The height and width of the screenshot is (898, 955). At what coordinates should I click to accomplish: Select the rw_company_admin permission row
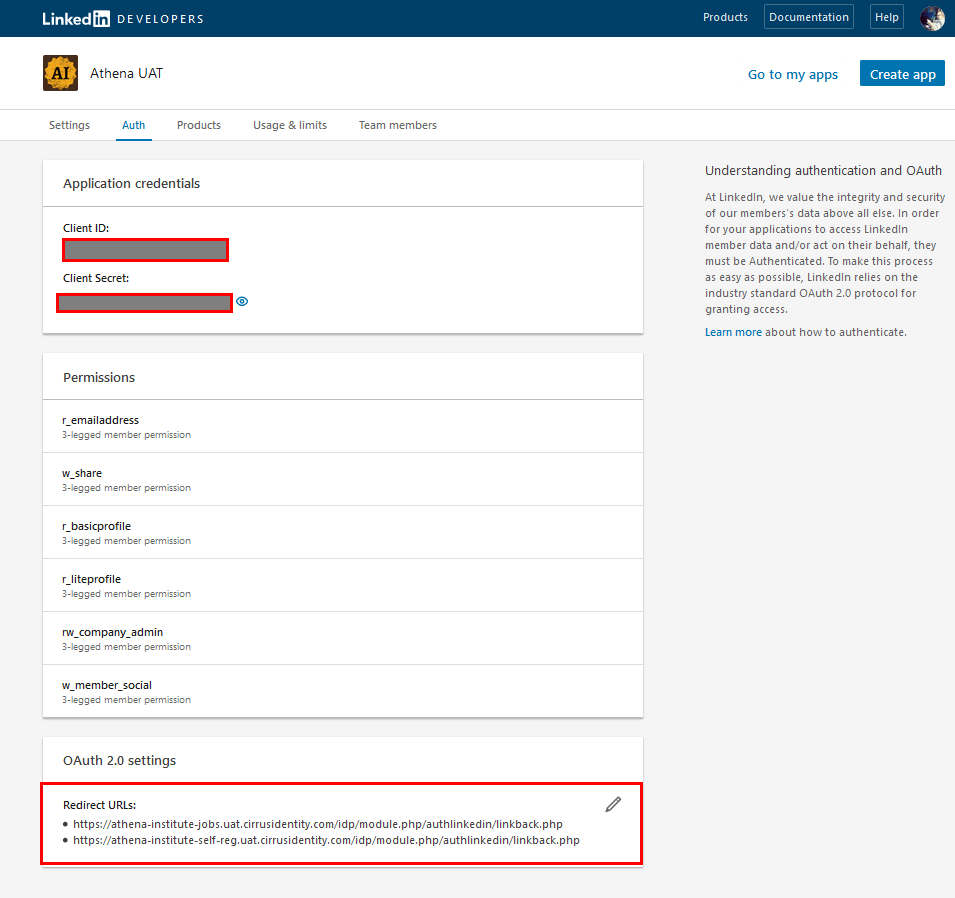click(x=343, y=638)
